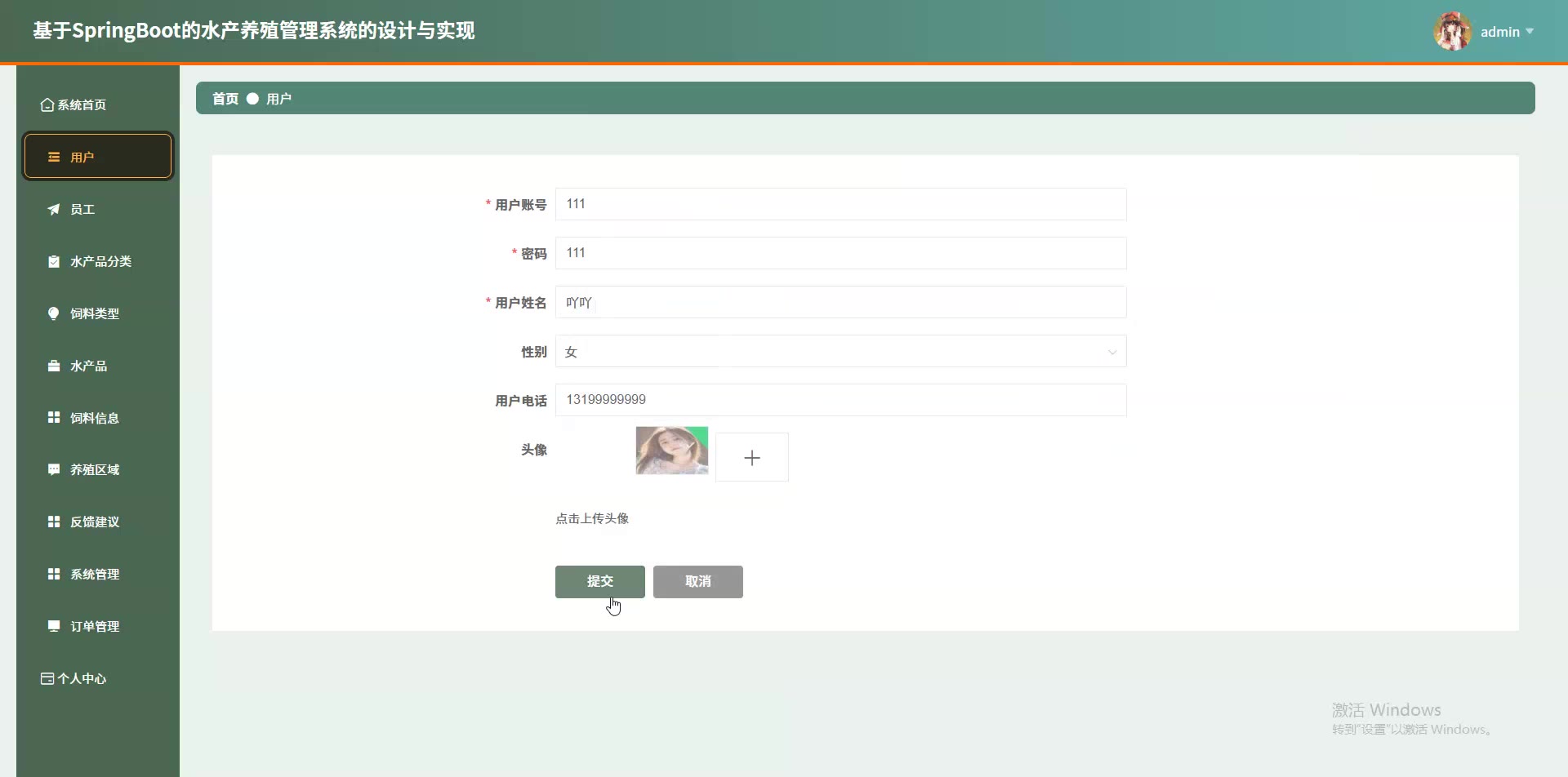
Task: Click the paper plane icon beside 员工
Action: [54, 209]
